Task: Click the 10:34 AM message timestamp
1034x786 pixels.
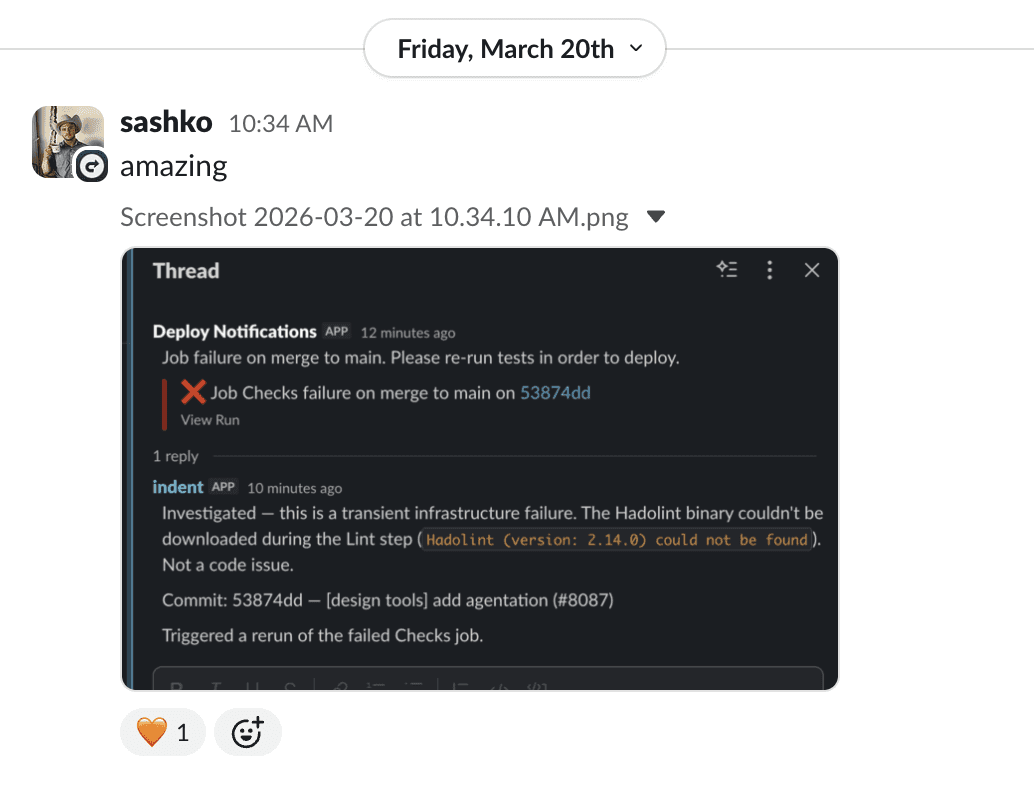Action: [281, 124]
